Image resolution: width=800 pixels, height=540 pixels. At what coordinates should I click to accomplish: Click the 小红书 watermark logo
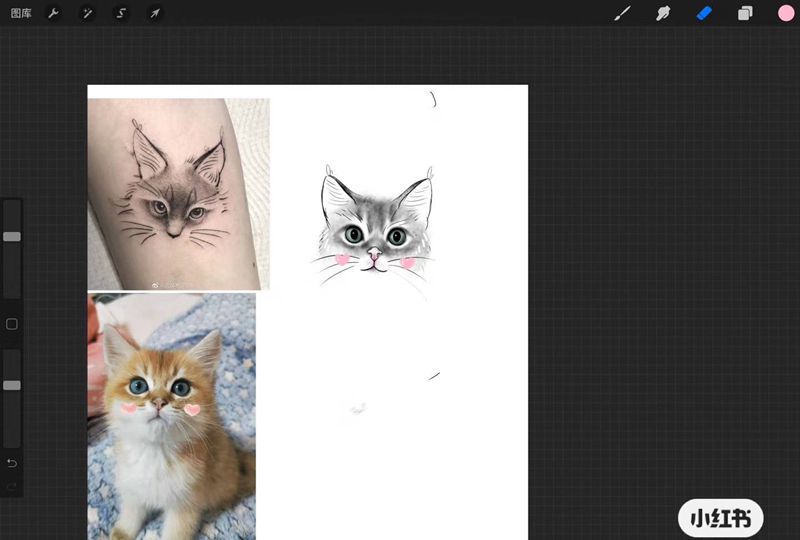click(x=720, y=518)
